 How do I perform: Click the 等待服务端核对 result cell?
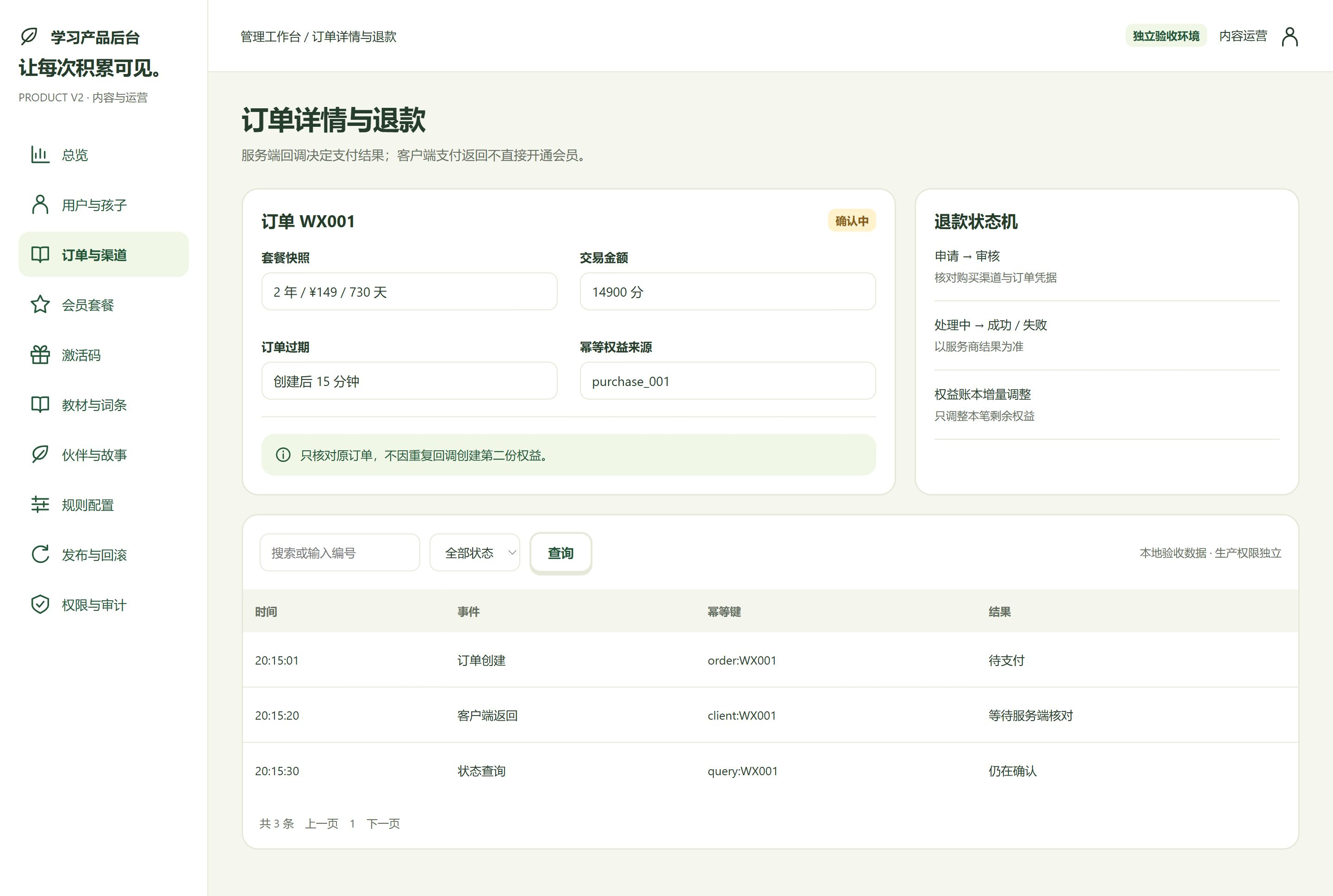pos(1031,716)
